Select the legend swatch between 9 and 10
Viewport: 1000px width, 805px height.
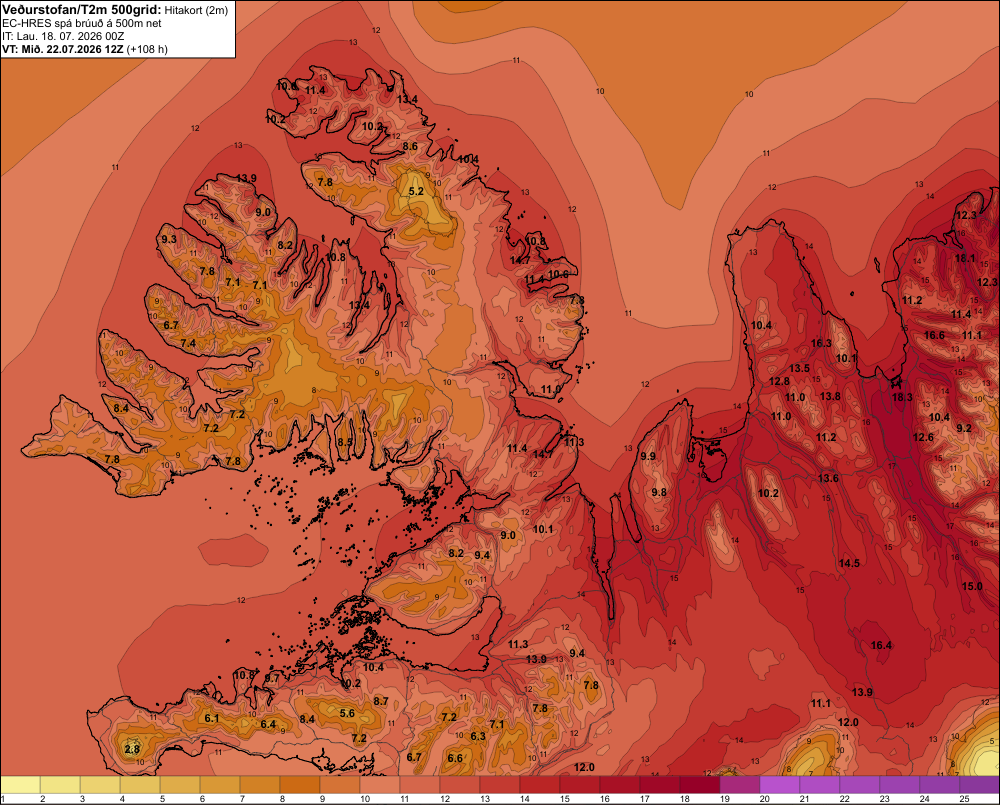tap(340, 784)
